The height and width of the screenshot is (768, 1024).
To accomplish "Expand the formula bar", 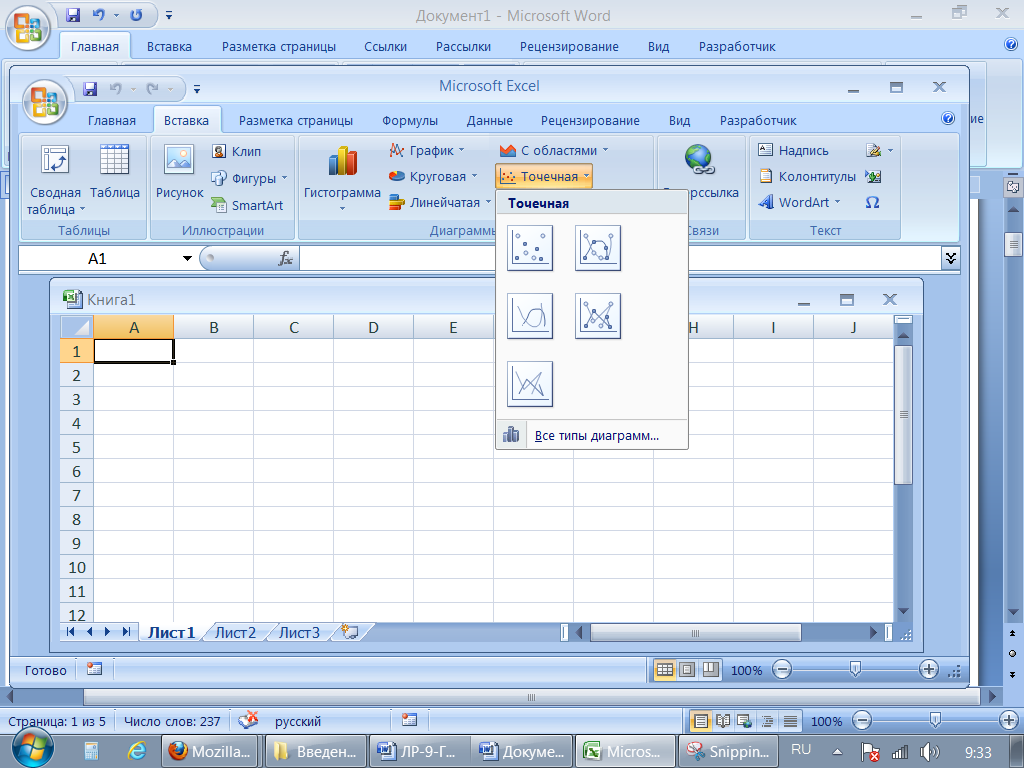I will pos(950,258).
